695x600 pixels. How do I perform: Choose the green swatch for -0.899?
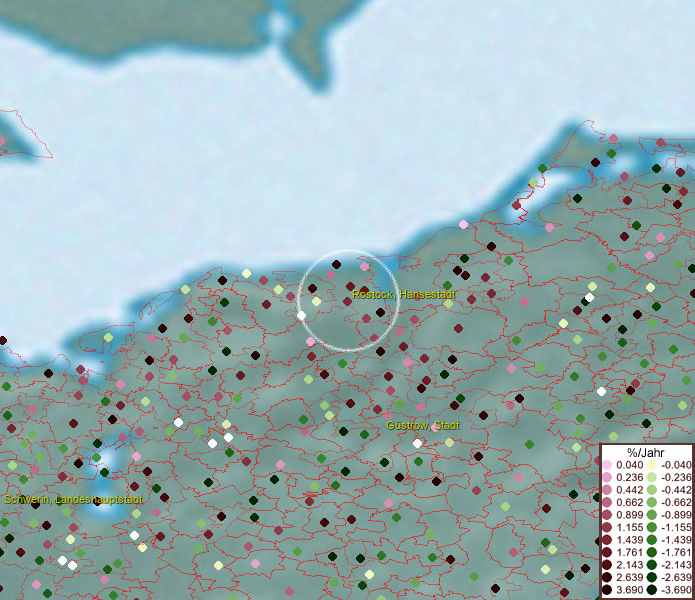652,515
